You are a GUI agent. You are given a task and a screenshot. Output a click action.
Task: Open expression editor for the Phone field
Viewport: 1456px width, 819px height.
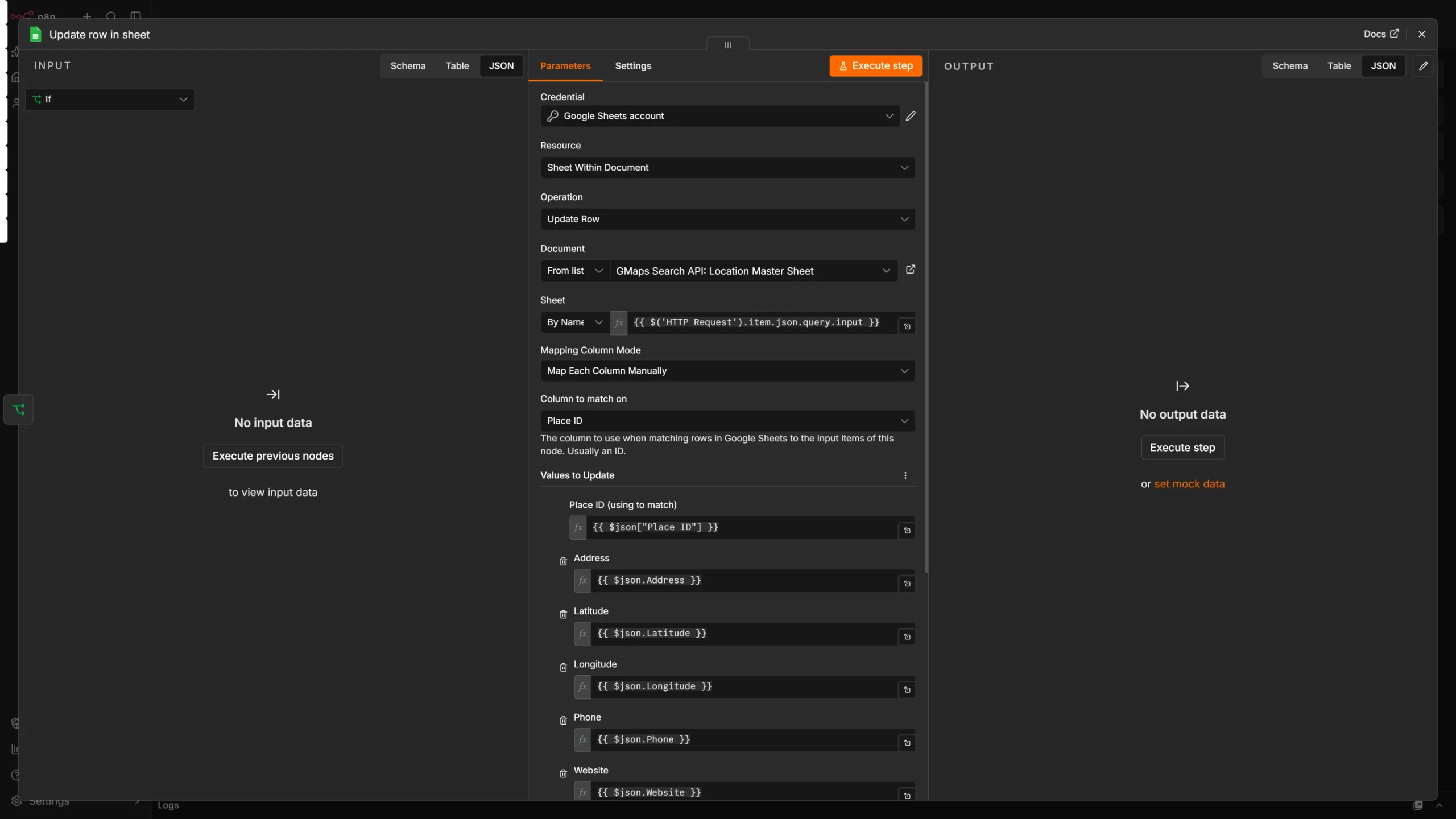pos(907,743)
